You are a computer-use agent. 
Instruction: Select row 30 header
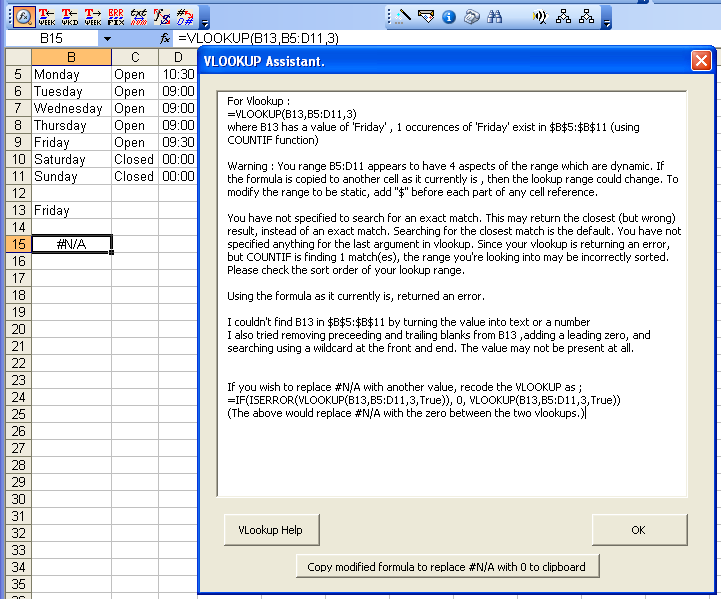(18, 499)
